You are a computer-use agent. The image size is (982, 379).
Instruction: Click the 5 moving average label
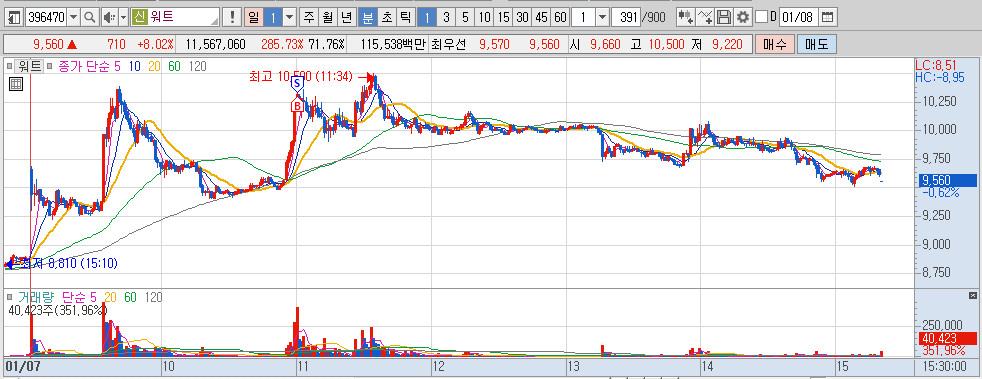(x=117, y=66)
